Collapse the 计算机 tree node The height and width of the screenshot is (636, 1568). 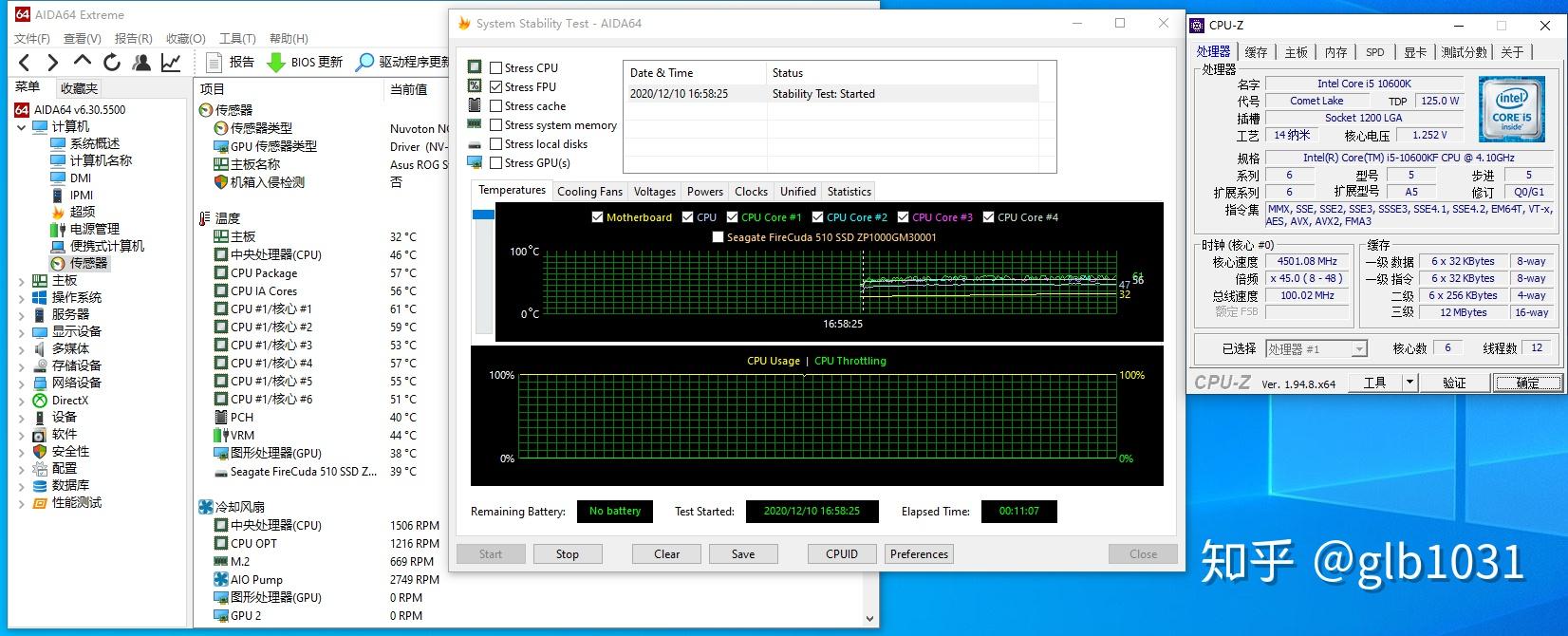pos(22,126)
